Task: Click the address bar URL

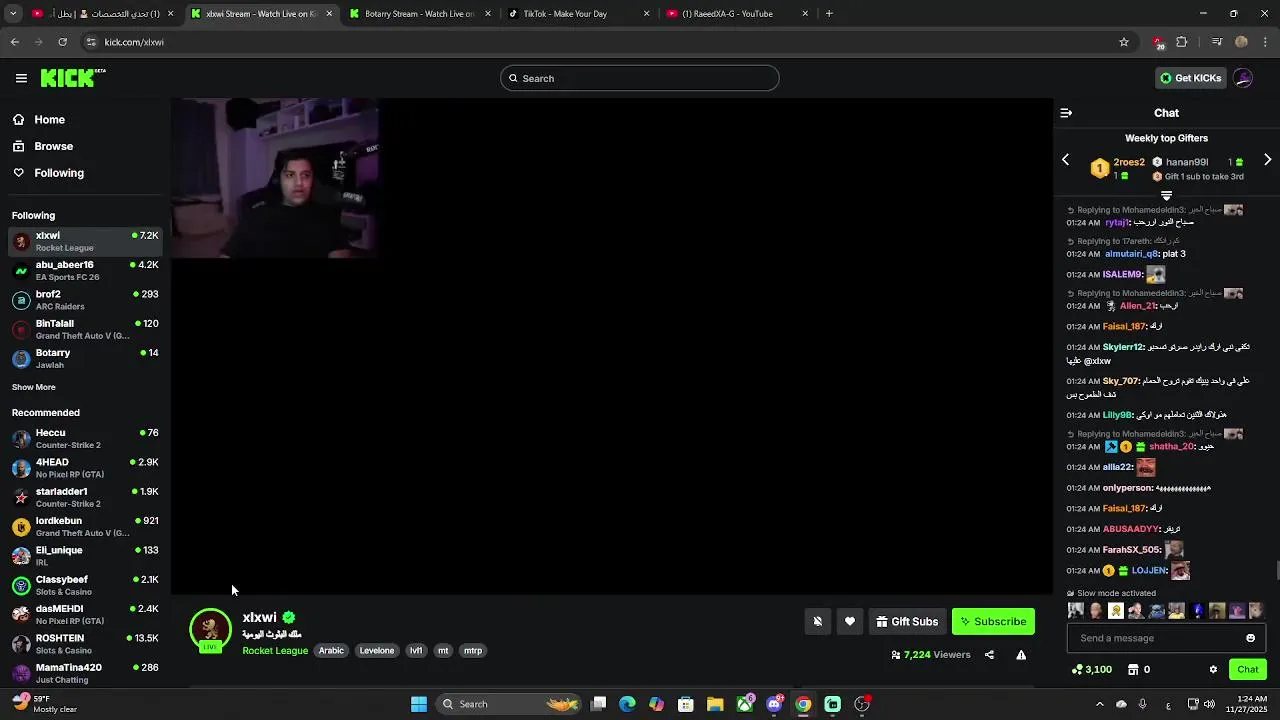Action: (134, 42)
